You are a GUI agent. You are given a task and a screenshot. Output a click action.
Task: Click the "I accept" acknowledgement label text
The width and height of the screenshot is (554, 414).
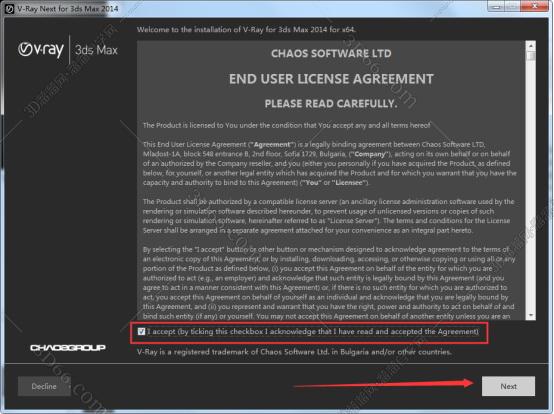coord(313,332)
